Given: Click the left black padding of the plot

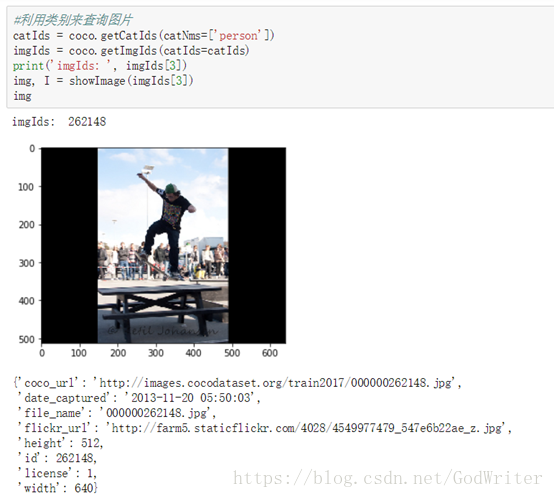Looking at the screenshot, I should click(70, 245).
